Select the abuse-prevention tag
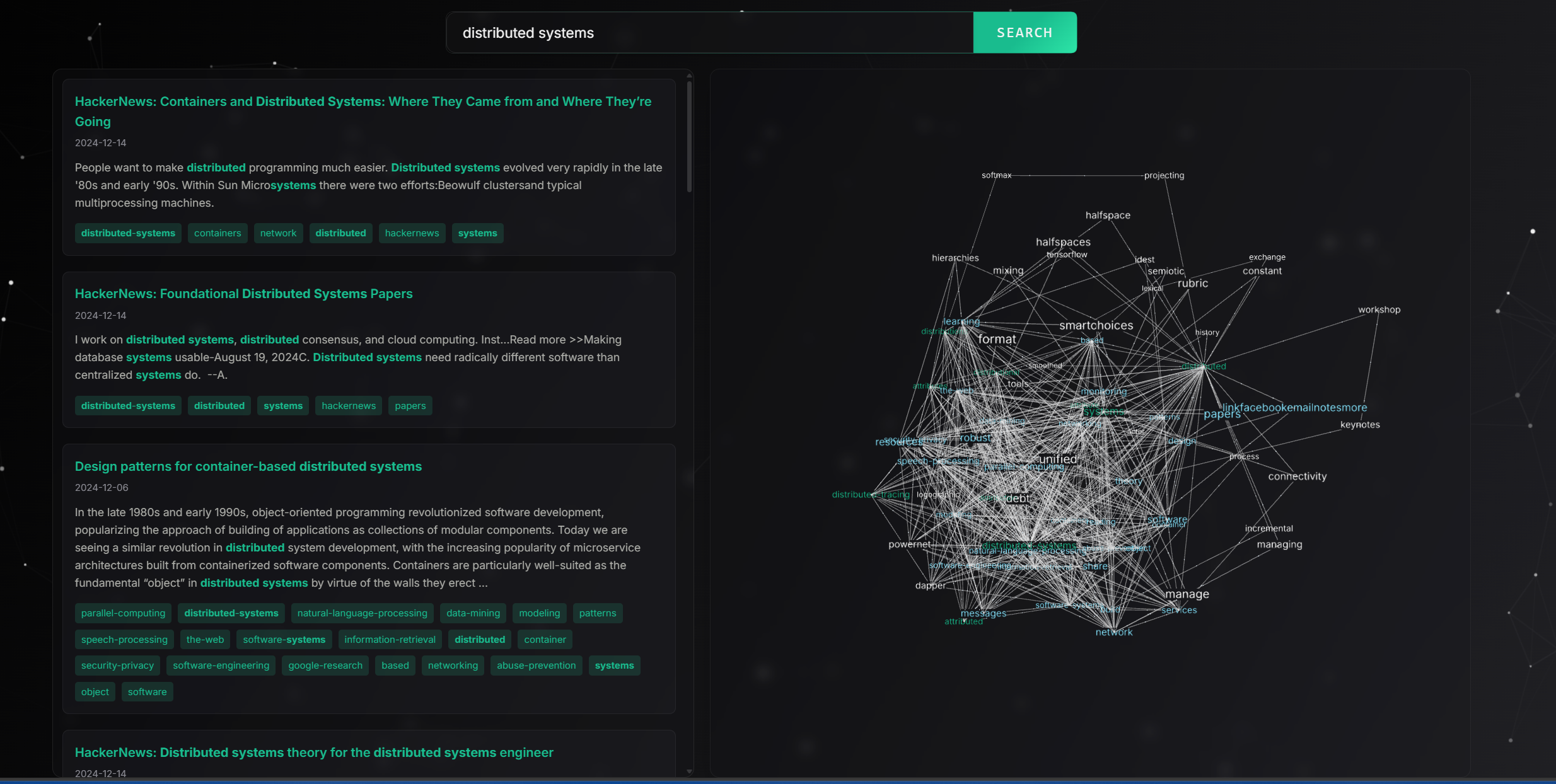 tap(536, 666)
